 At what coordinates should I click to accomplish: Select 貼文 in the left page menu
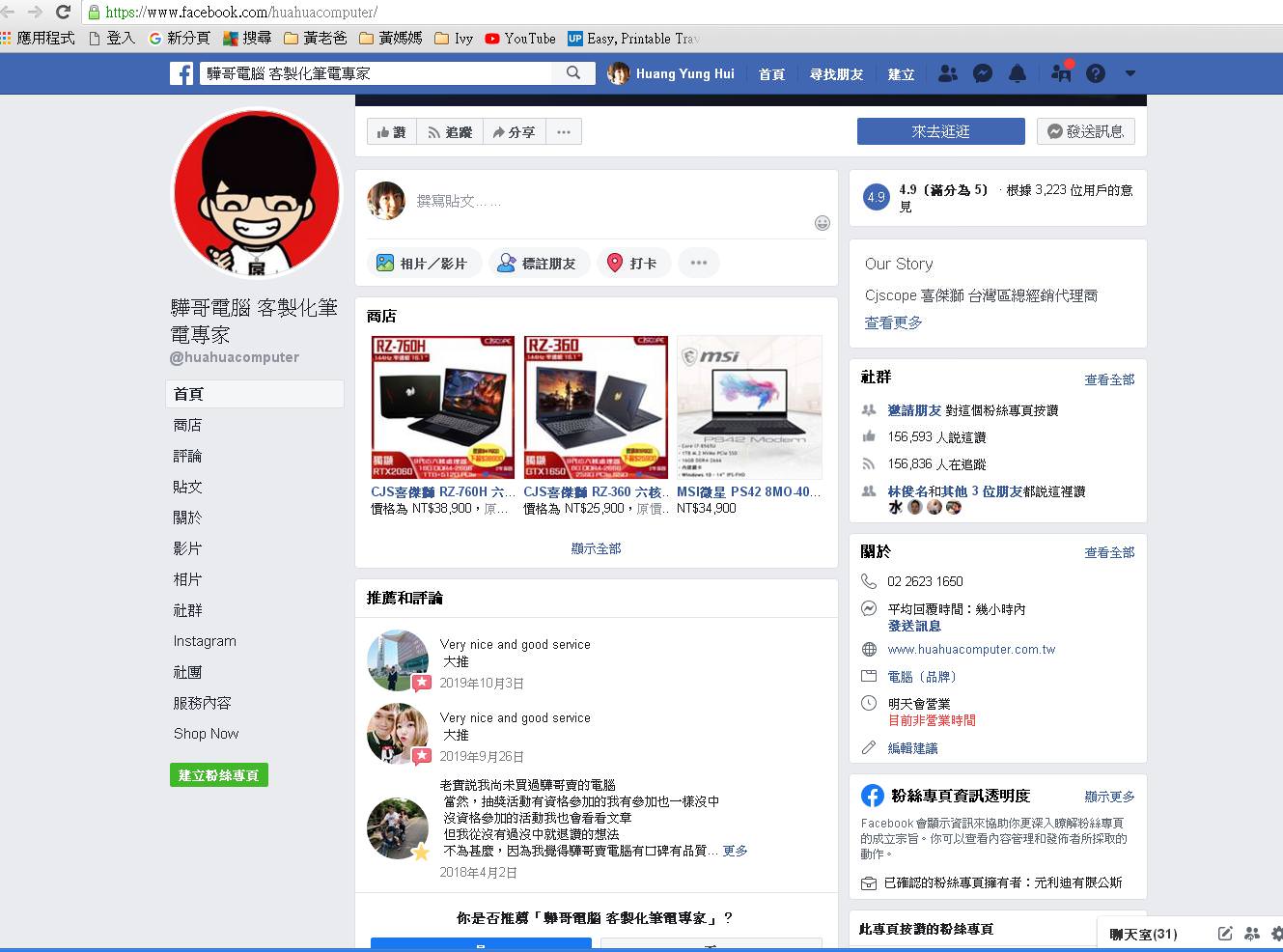pyautogui.click(x=187, y=487)
